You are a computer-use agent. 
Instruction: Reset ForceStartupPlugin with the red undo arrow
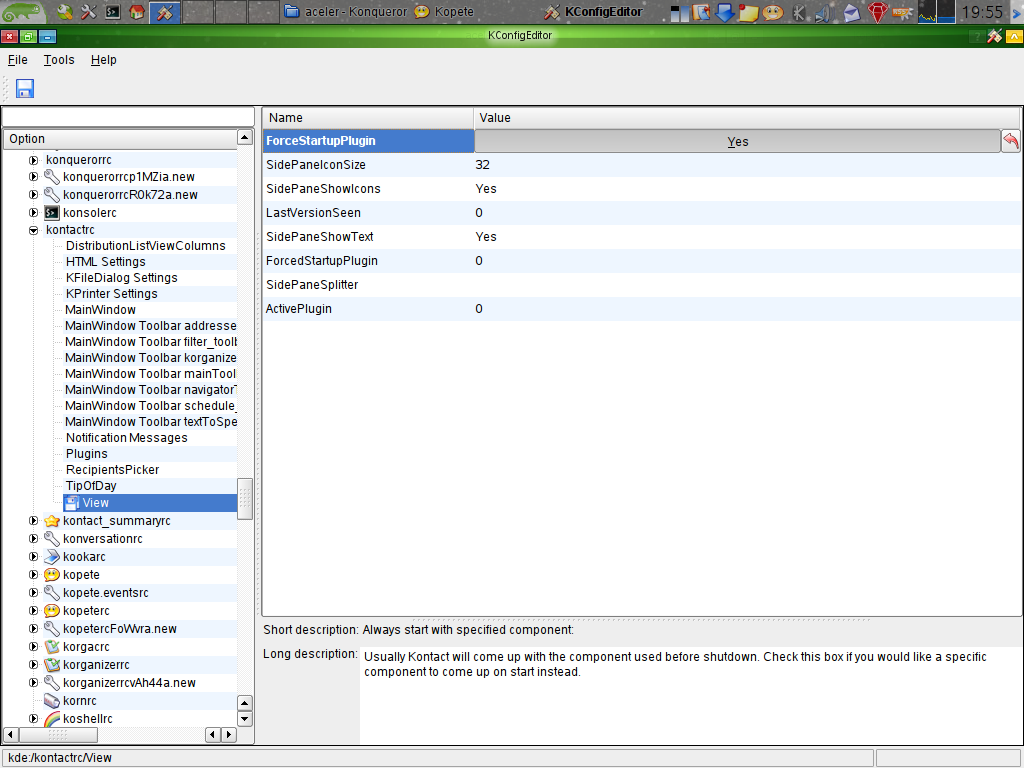[1011, 141]
